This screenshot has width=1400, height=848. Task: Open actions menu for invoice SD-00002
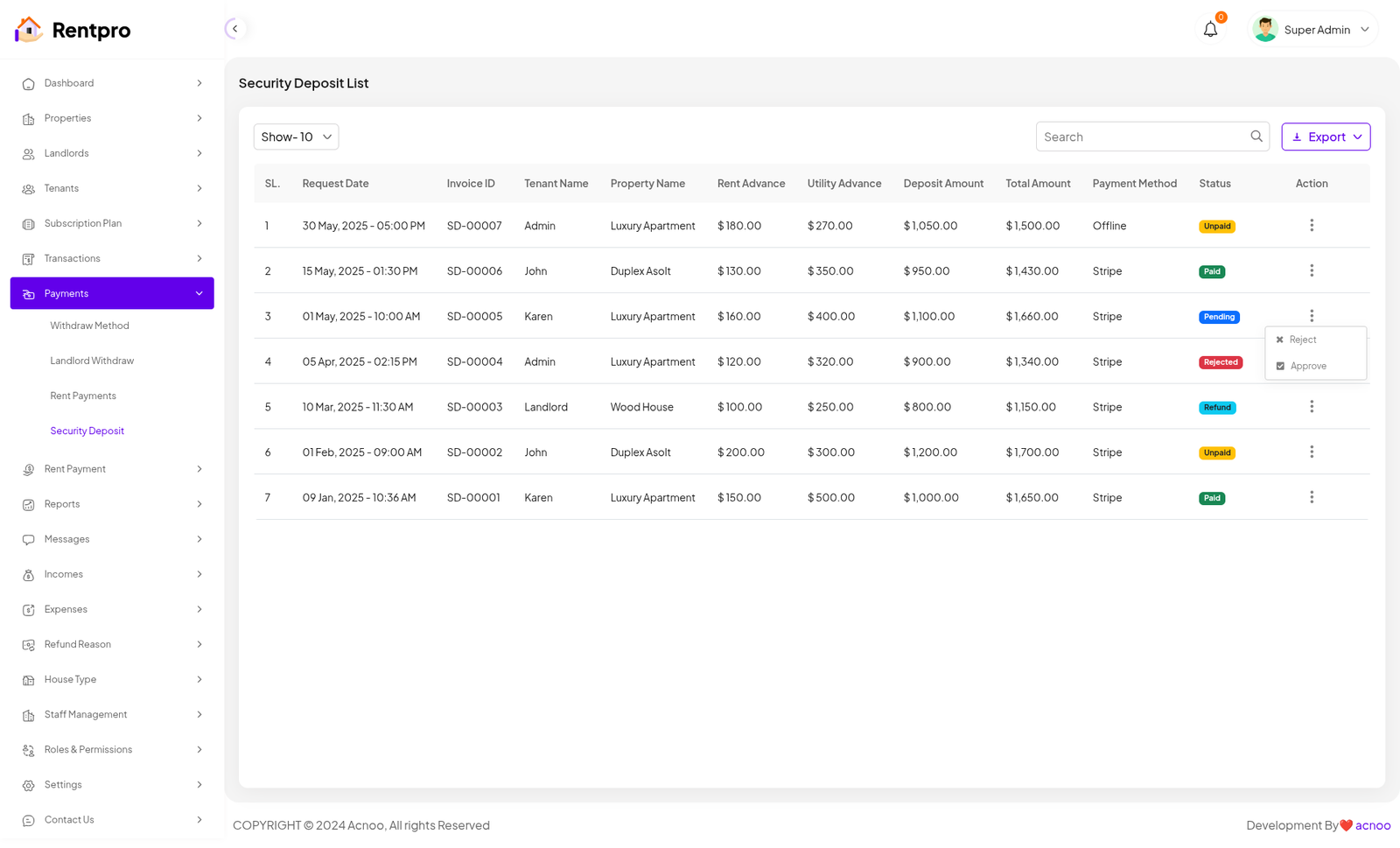tap(1311, 452)
